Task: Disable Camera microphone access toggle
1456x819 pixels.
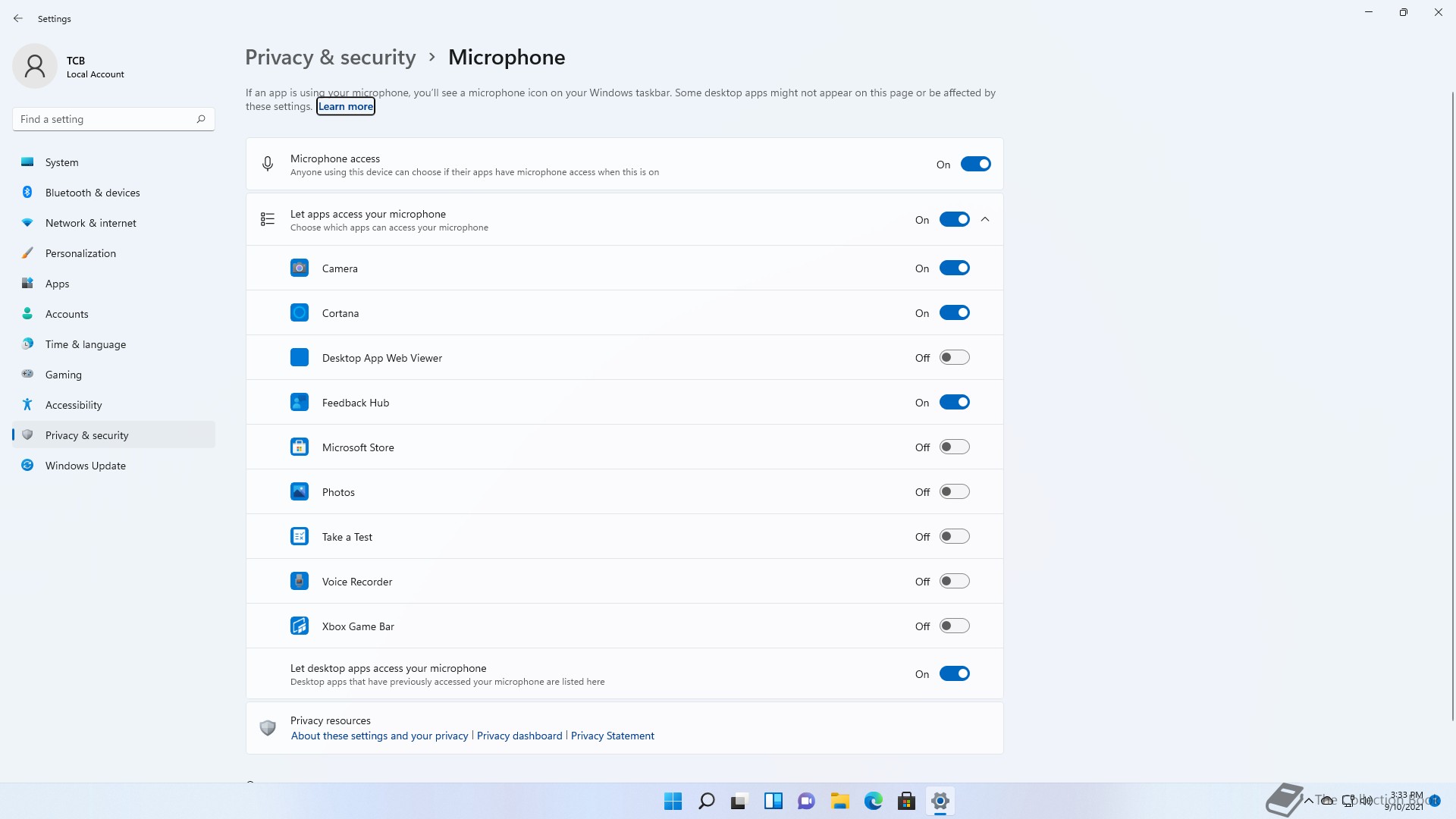Action: 954,268
